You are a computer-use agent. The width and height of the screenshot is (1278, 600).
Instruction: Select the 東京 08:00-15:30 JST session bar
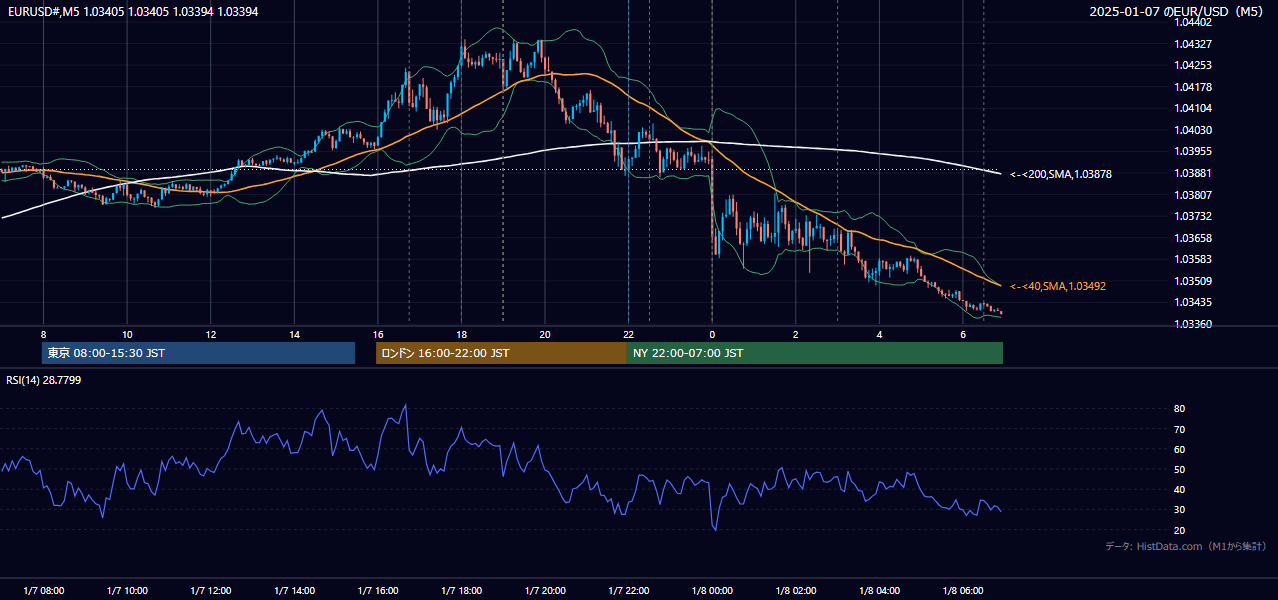click(x=198, y=353)
